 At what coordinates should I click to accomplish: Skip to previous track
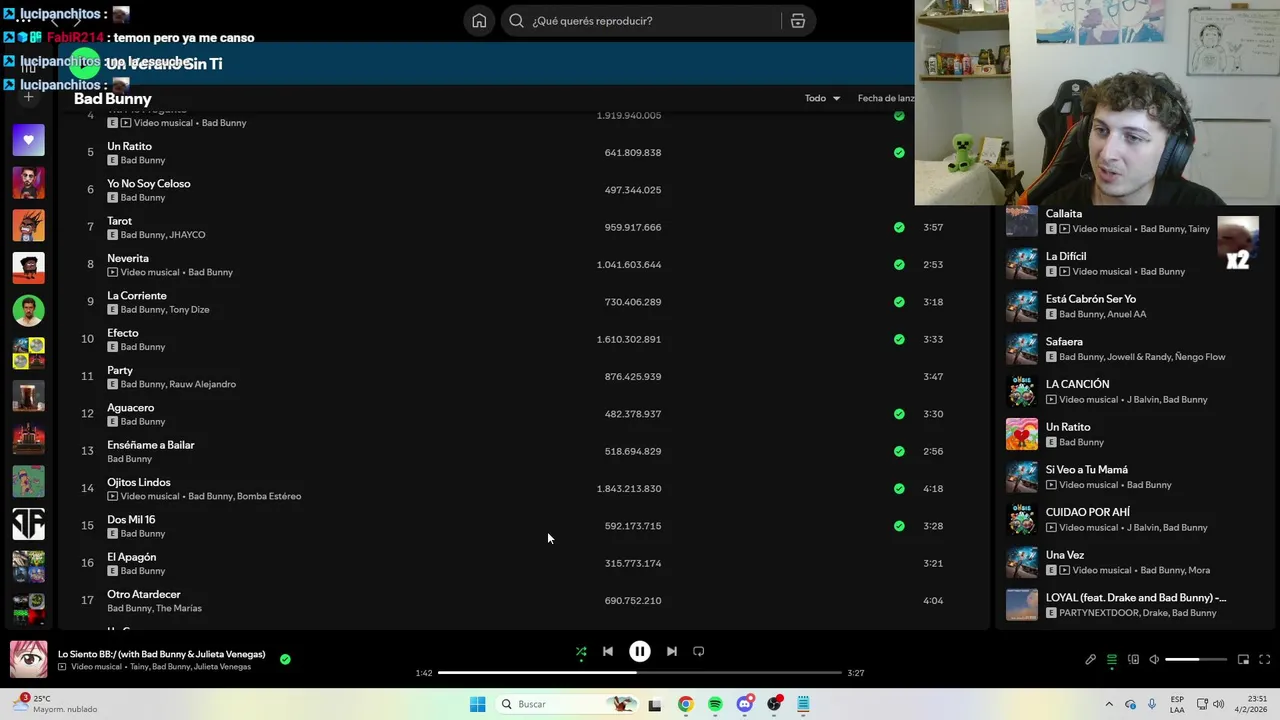point(608,652)
